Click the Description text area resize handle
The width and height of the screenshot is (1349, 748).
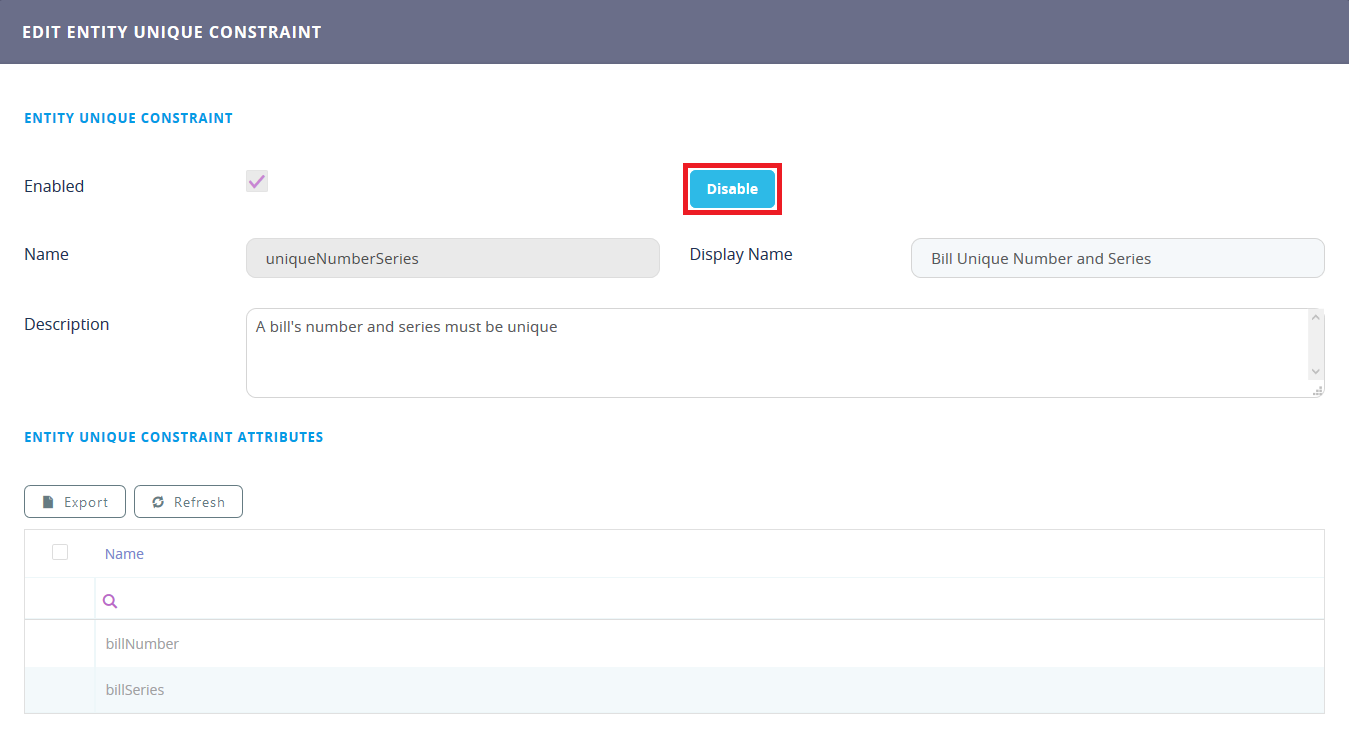coord(1317,390)
